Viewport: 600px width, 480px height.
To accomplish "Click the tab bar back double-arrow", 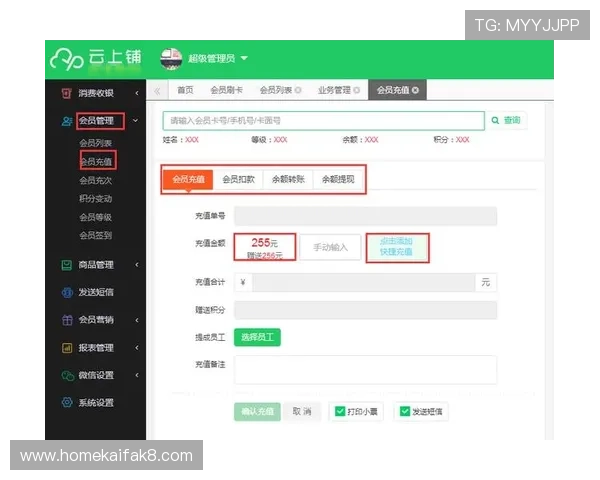I will [157, 91].
